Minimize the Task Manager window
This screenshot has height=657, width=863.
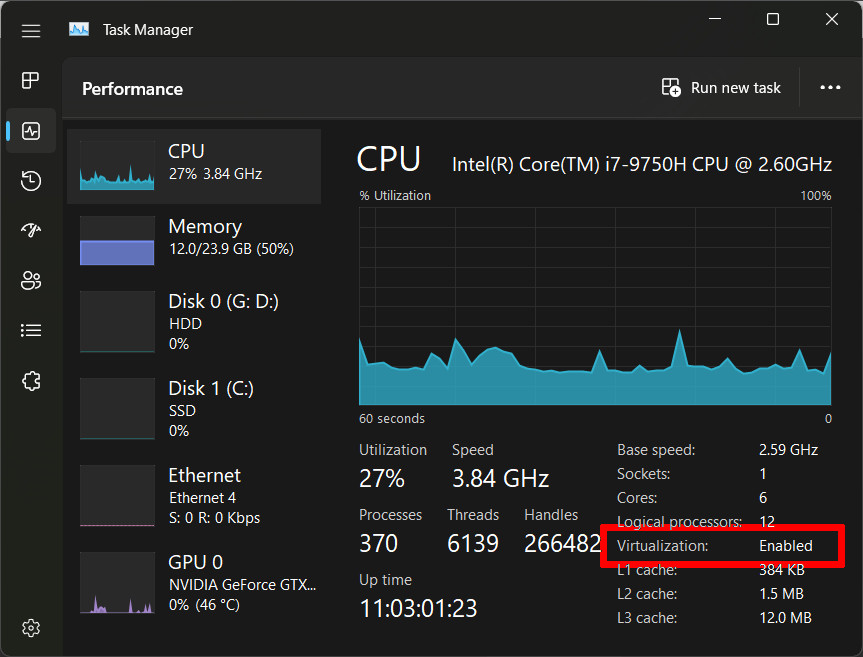pyautogui.click(x=715, y=19)
